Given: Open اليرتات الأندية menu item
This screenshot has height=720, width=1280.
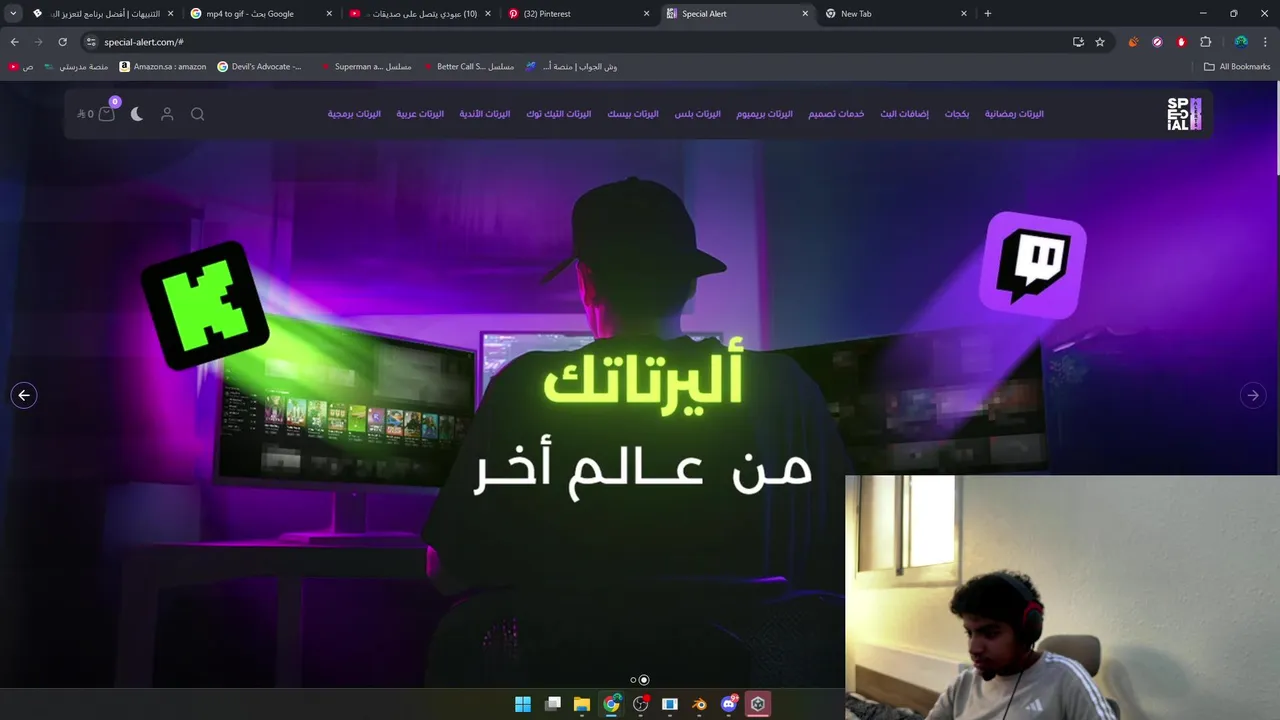Looking at the screenshot, I should 485,114.
